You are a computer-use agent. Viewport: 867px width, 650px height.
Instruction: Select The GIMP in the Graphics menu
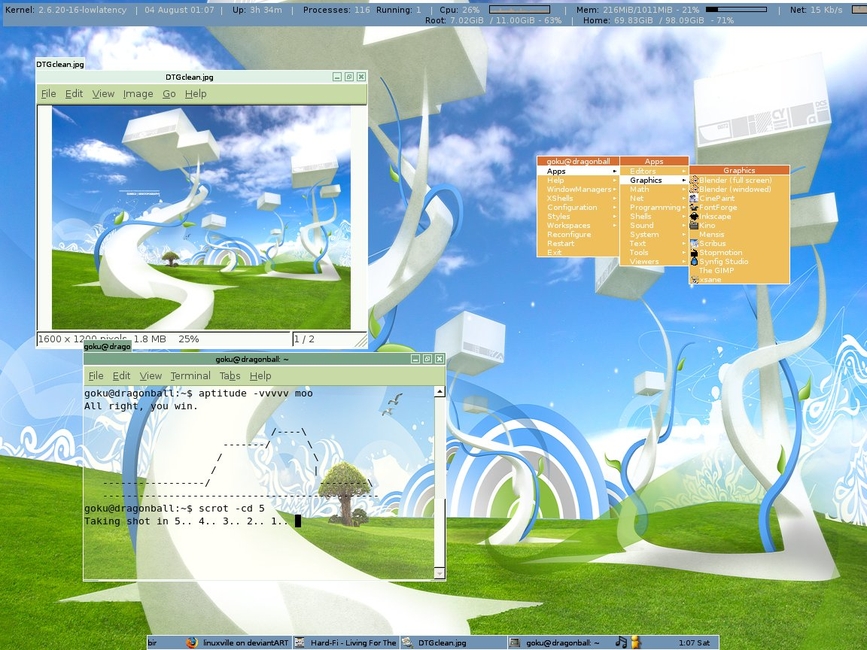[739, 270]
